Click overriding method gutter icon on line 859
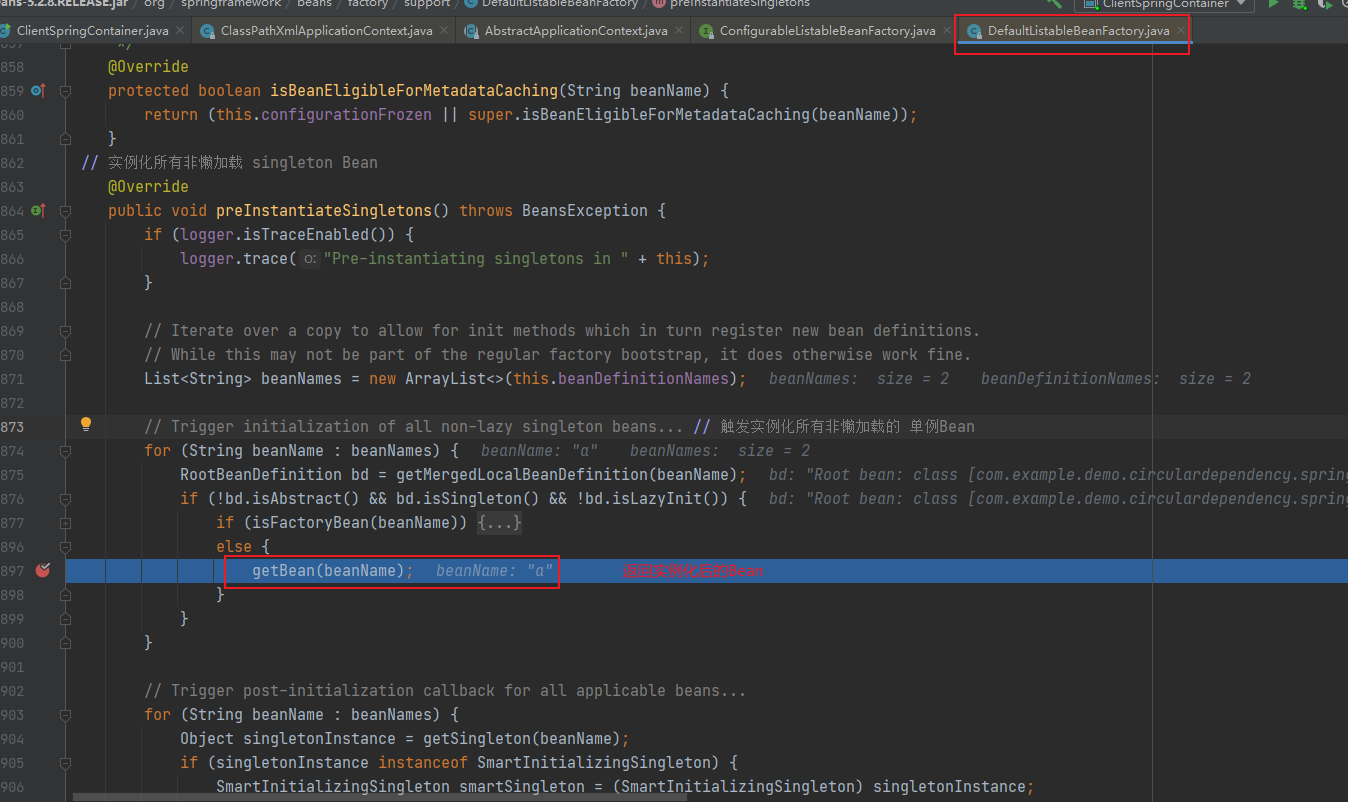This screenshot has width=1348, height=802. pyautogui.click(x=38, y=91)
